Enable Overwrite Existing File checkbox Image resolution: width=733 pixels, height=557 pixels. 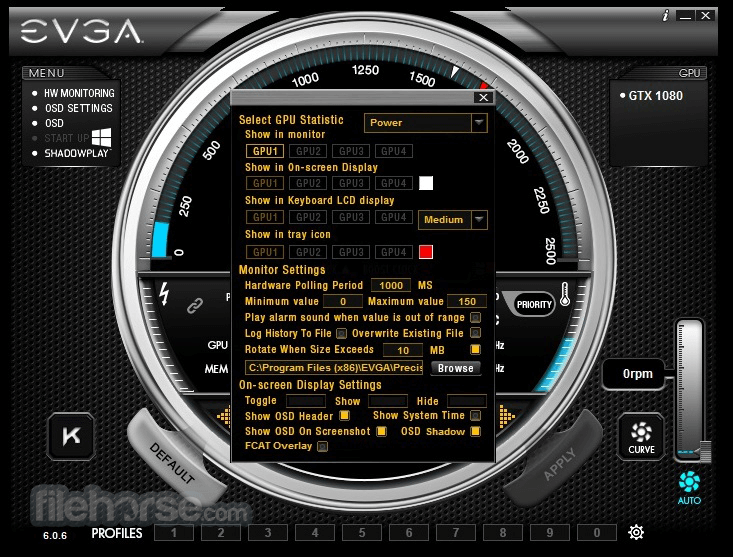click(475, 333)
